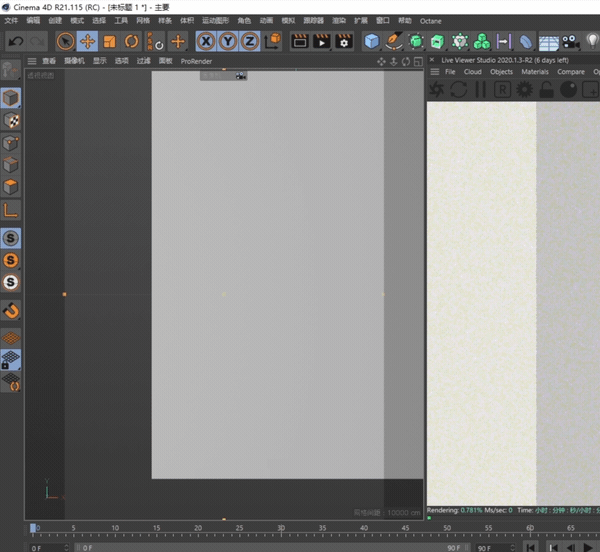Open the deformer objects icon
600x552 pixels.
526,41
